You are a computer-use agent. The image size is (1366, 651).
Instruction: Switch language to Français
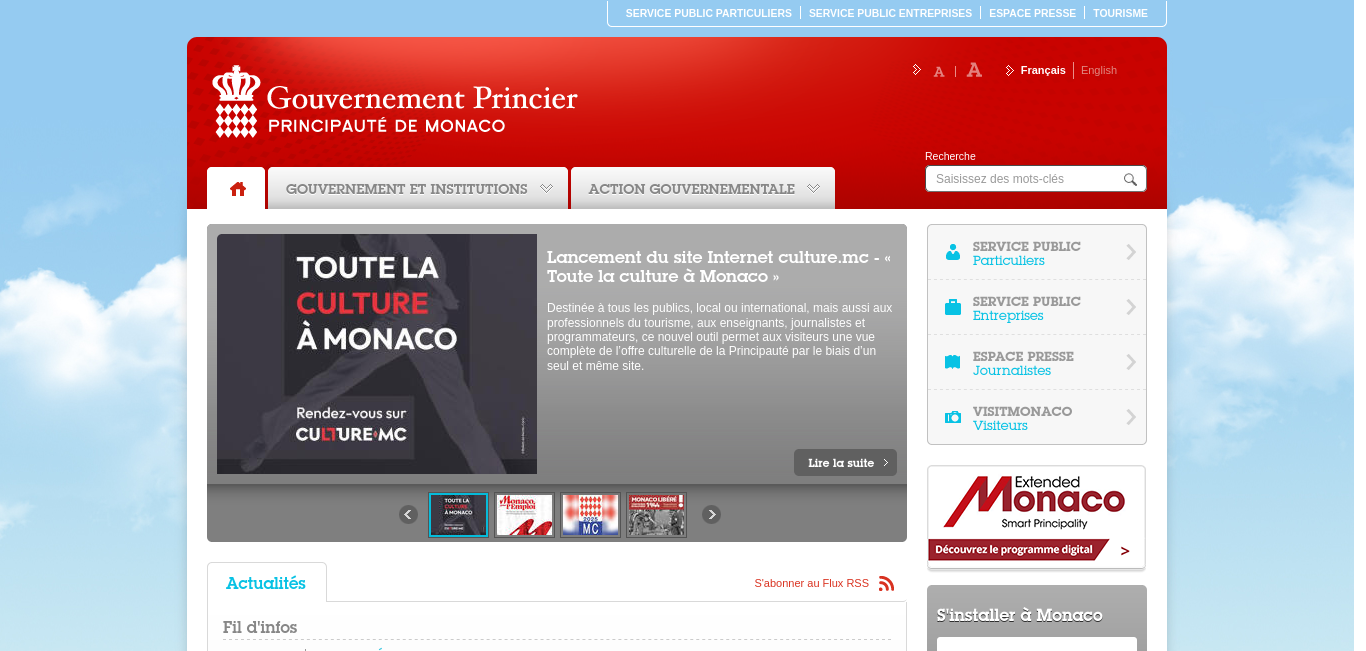1043,70
